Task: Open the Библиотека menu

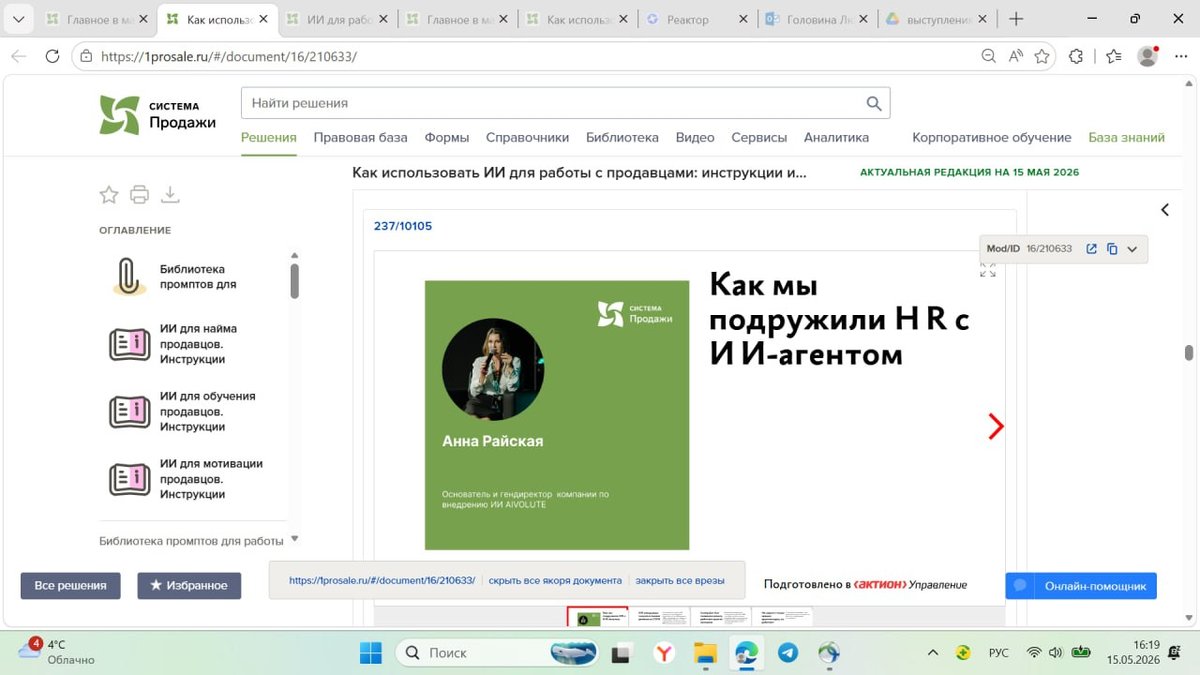Action: [x=622, y=138]
